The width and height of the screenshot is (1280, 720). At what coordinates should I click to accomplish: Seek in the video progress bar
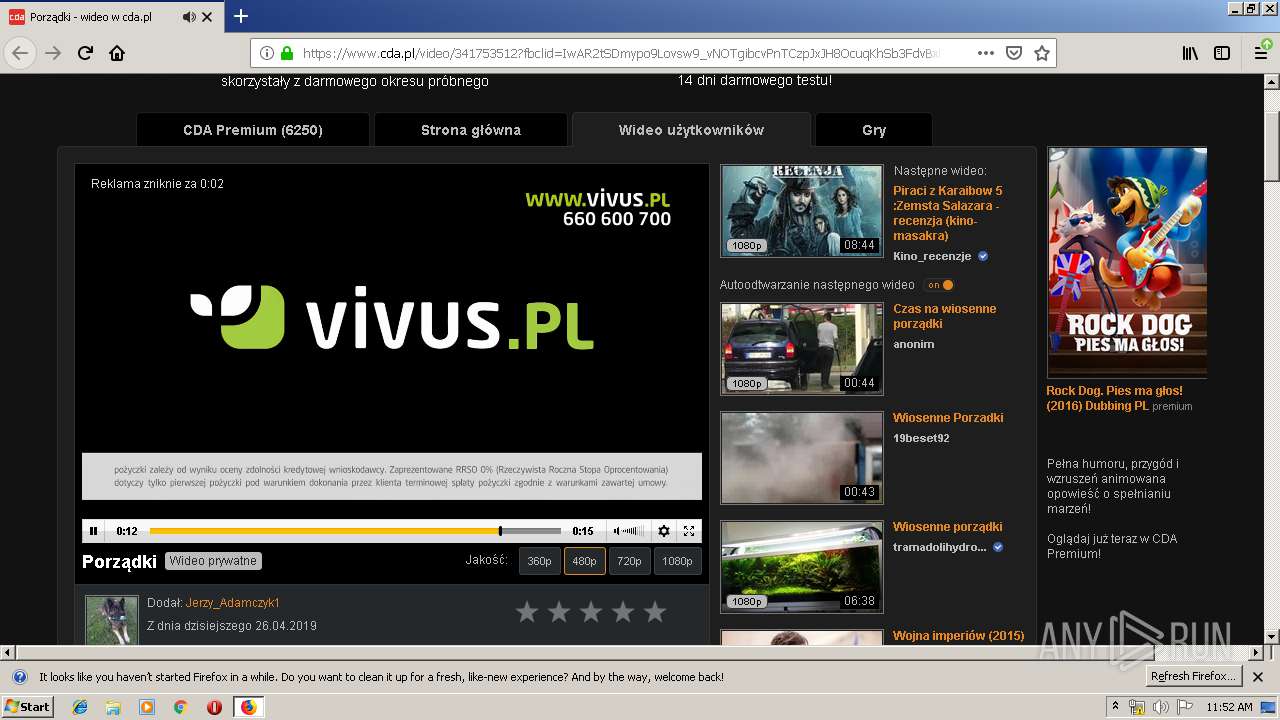[355, 531]
